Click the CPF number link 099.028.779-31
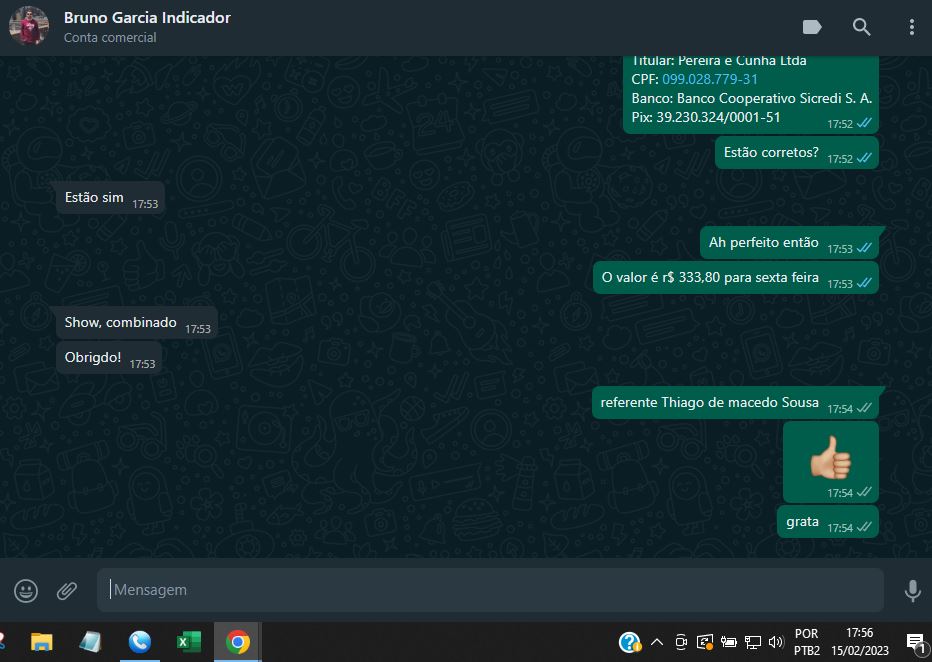 709,79
